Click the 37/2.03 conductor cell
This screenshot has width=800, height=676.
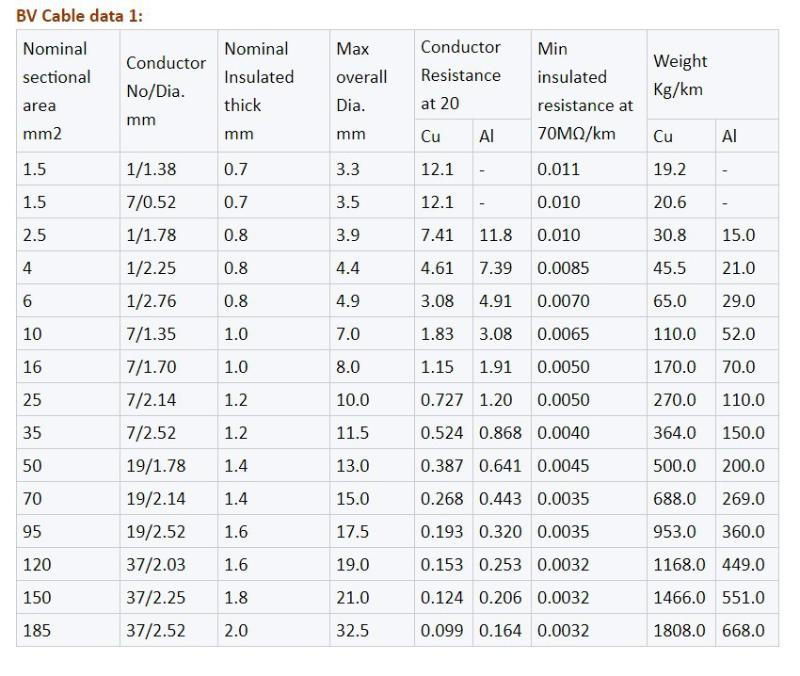point(155,565)
